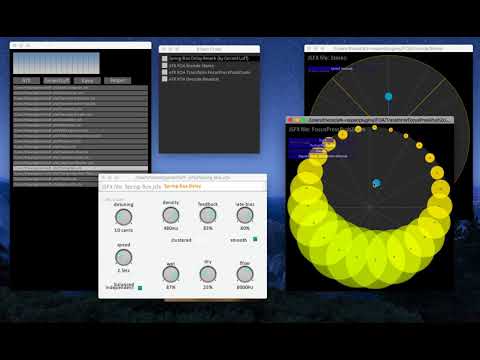Click the blue source dot in the FocusPress display
The width and height of the screenshot is (480, 360).
pos(377,183)
